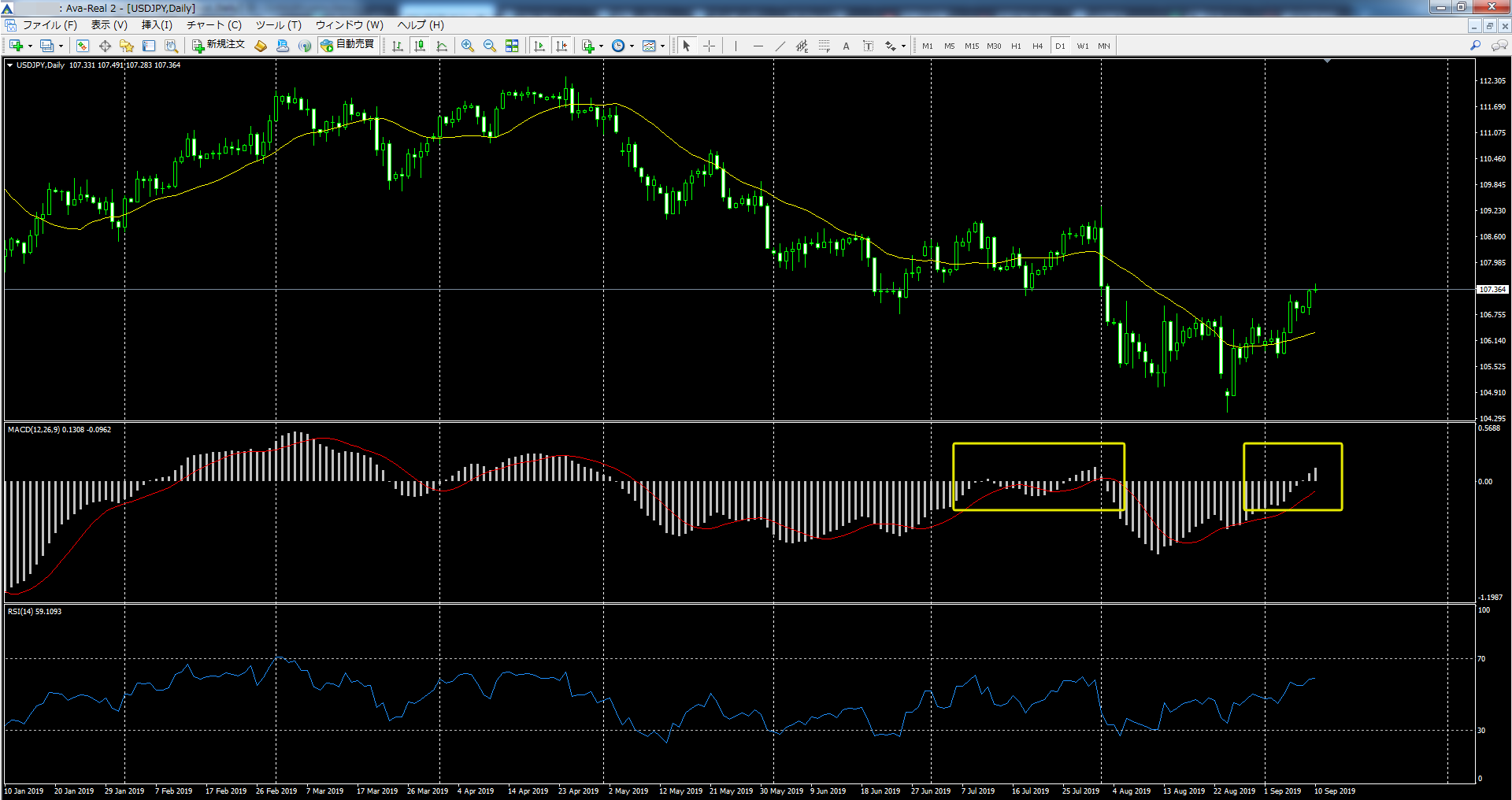Image resolution: width=1512 pixels, height=800 pixels.
Task: Select the Fibonacci retracement tool
Action: pyautogui.click(x=824, y=46)
